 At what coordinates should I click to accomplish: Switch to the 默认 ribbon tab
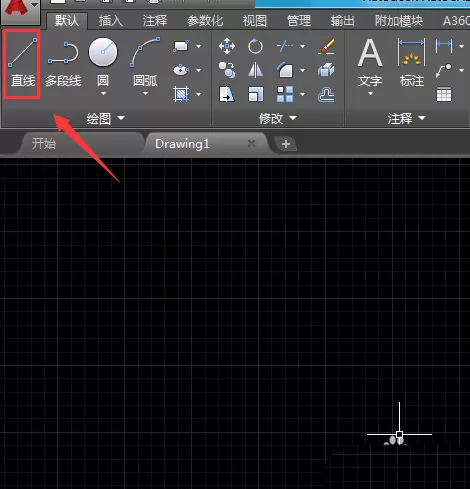(x=67, y=21)
